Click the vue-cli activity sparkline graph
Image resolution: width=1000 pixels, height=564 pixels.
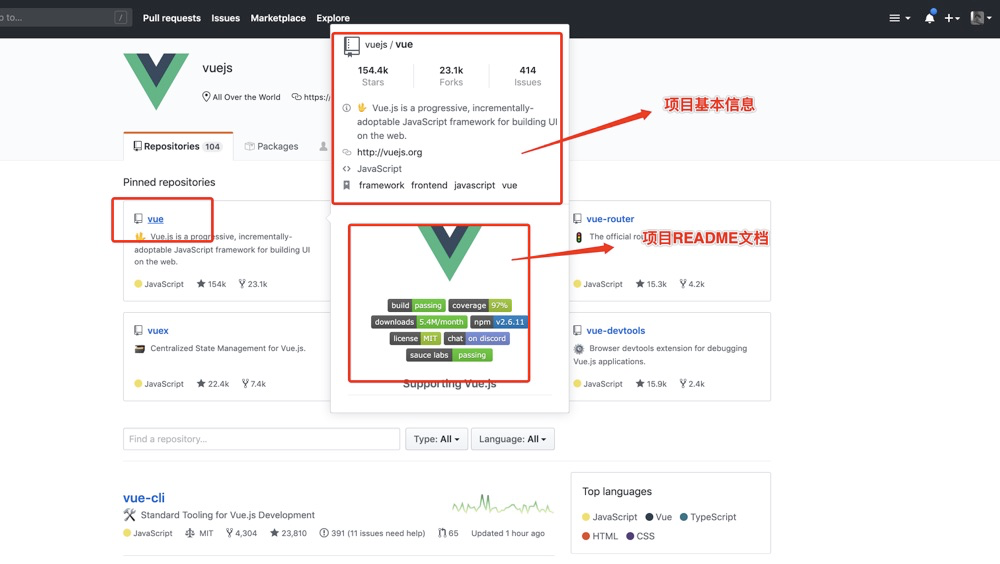pyautogui.click(x=503, y=505)
